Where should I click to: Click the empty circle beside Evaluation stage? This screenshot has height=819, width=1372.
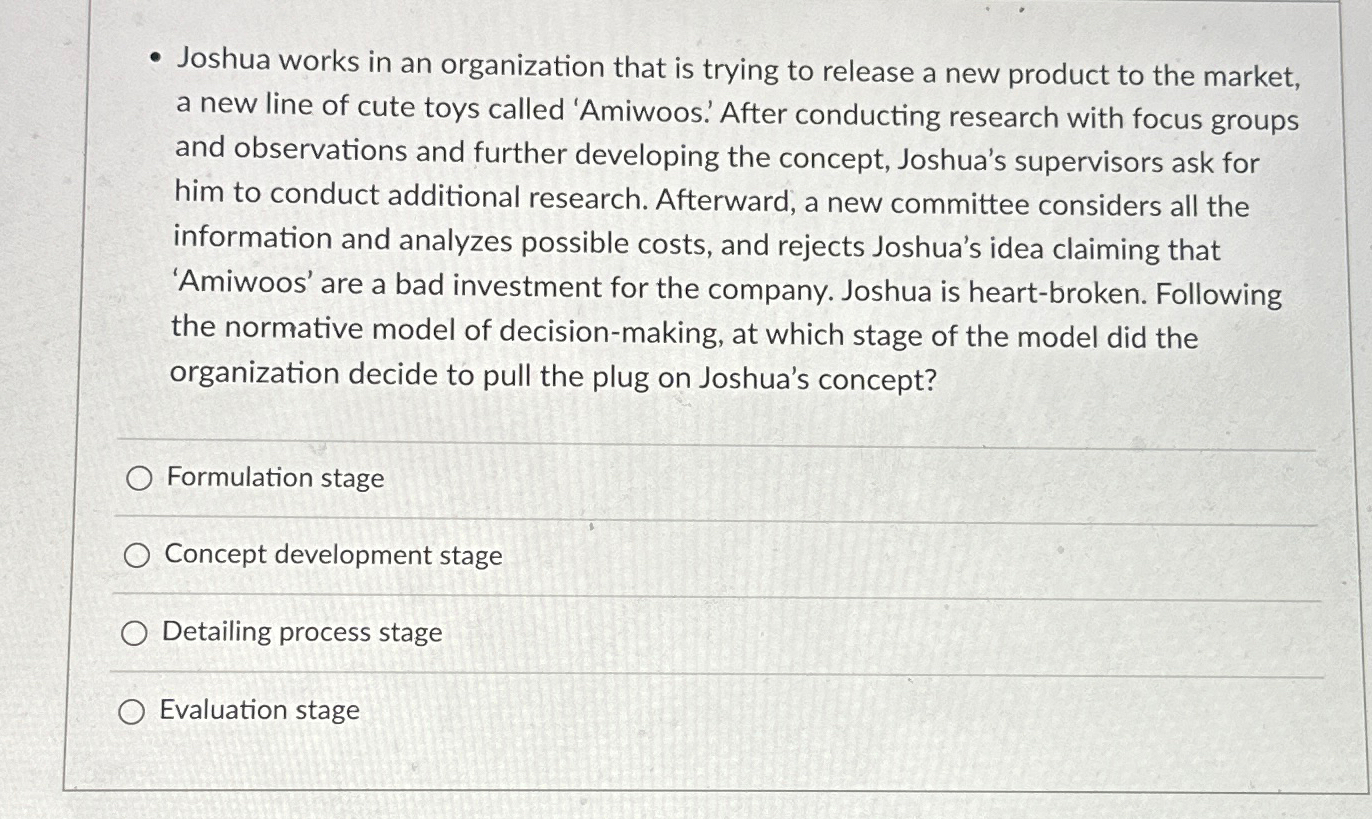point(131,711)
